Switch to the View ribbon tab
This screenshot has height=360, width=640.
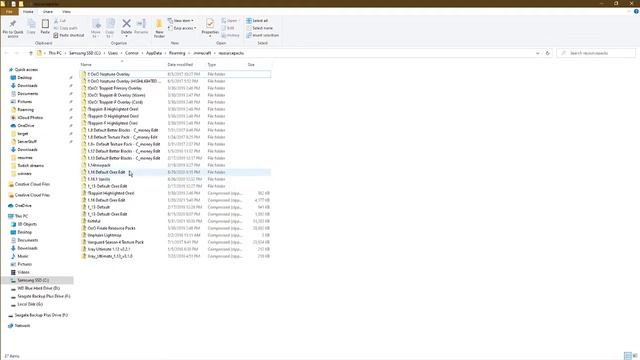[66, 11]
